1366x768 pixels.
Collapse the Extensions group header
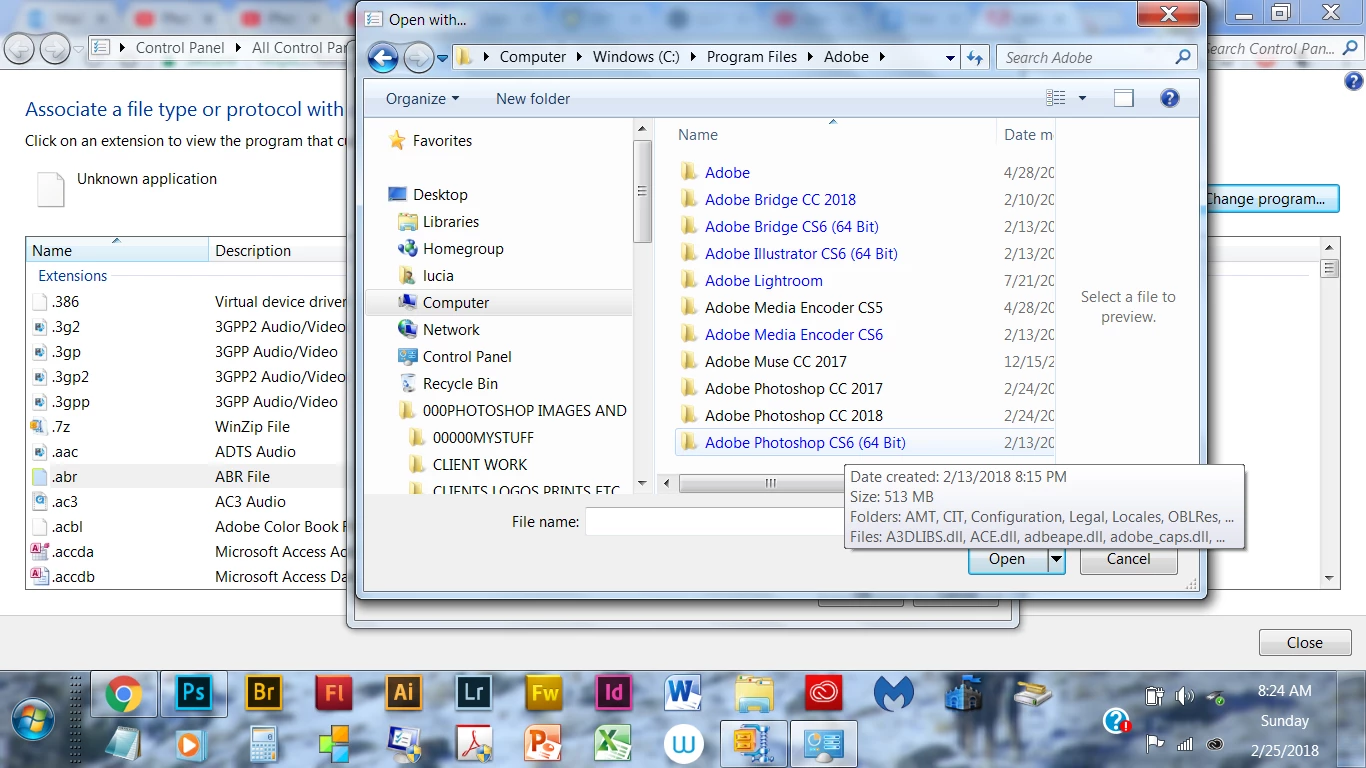pos(72,276)
